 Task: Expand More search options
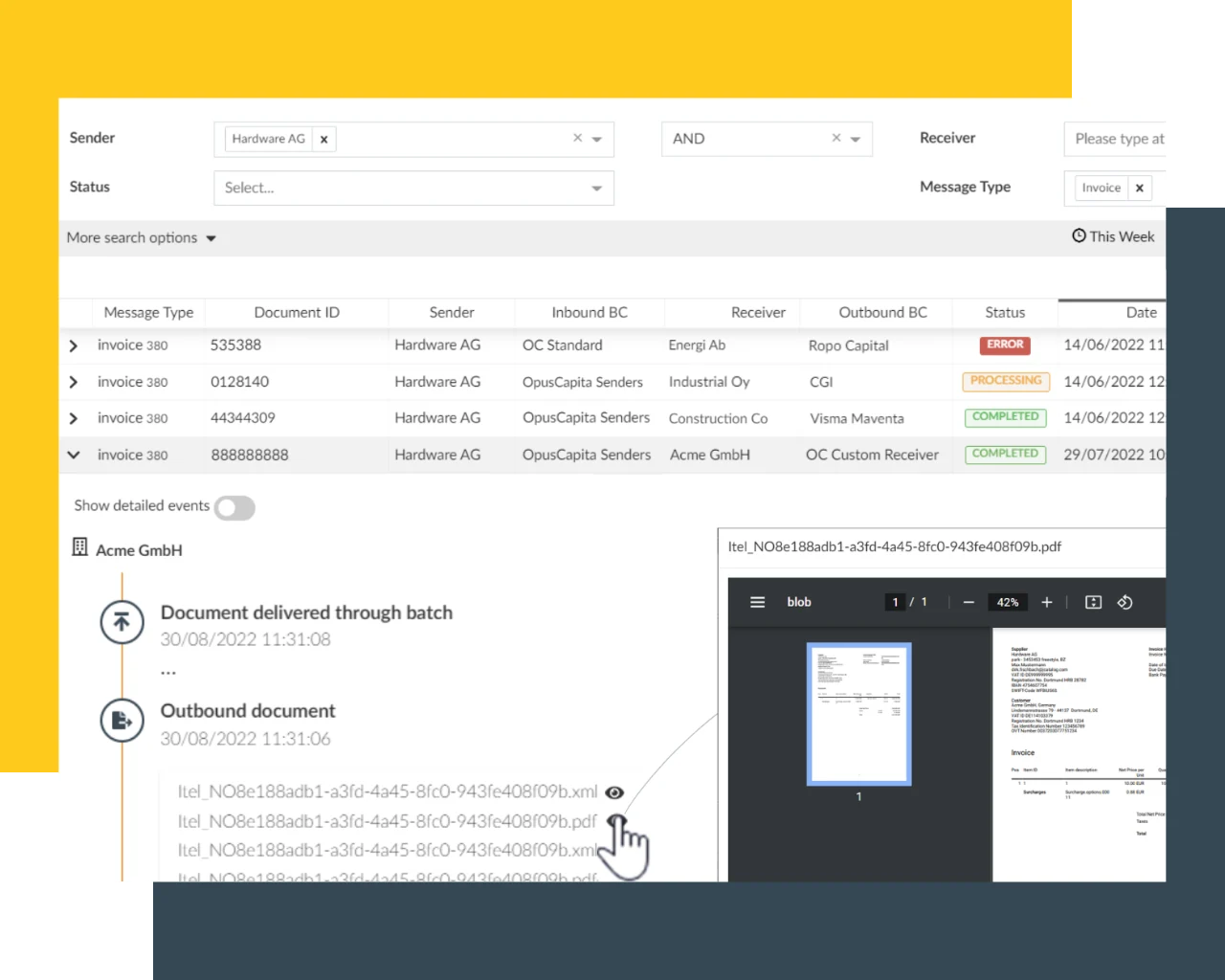(142, 238)
